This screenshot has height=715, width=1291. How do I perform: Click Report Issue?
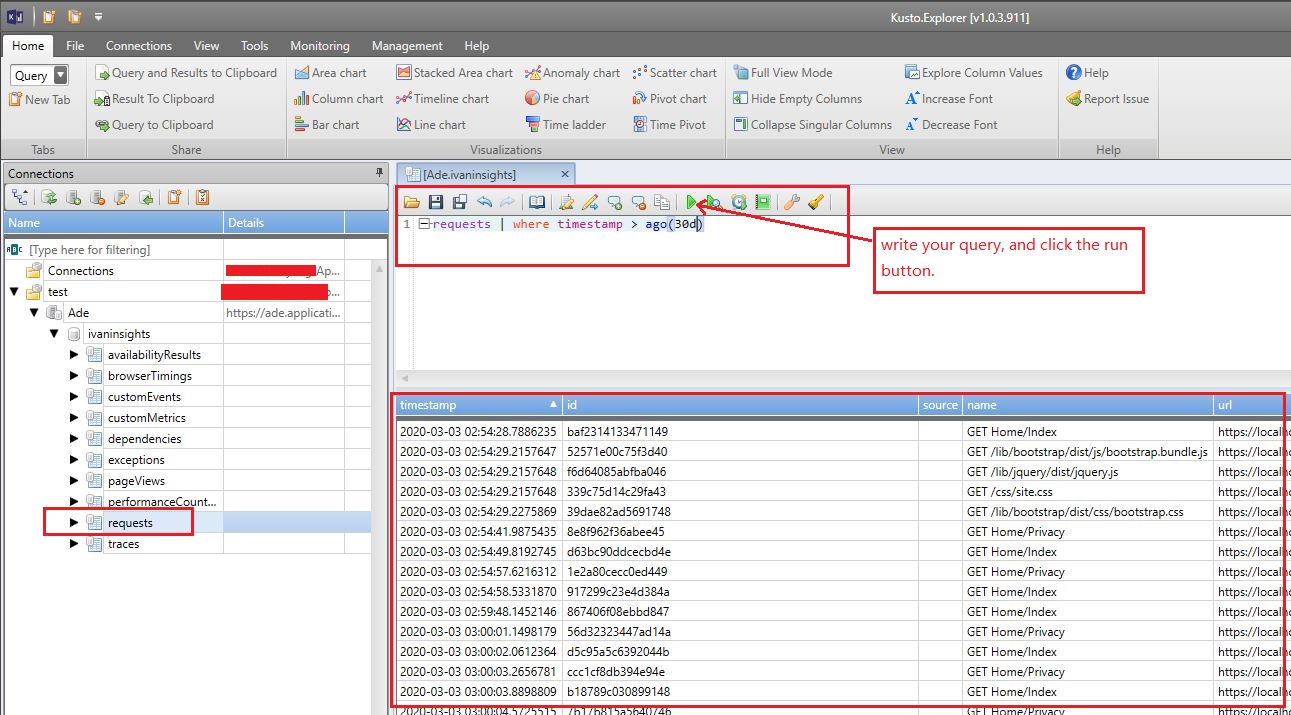1107,99
